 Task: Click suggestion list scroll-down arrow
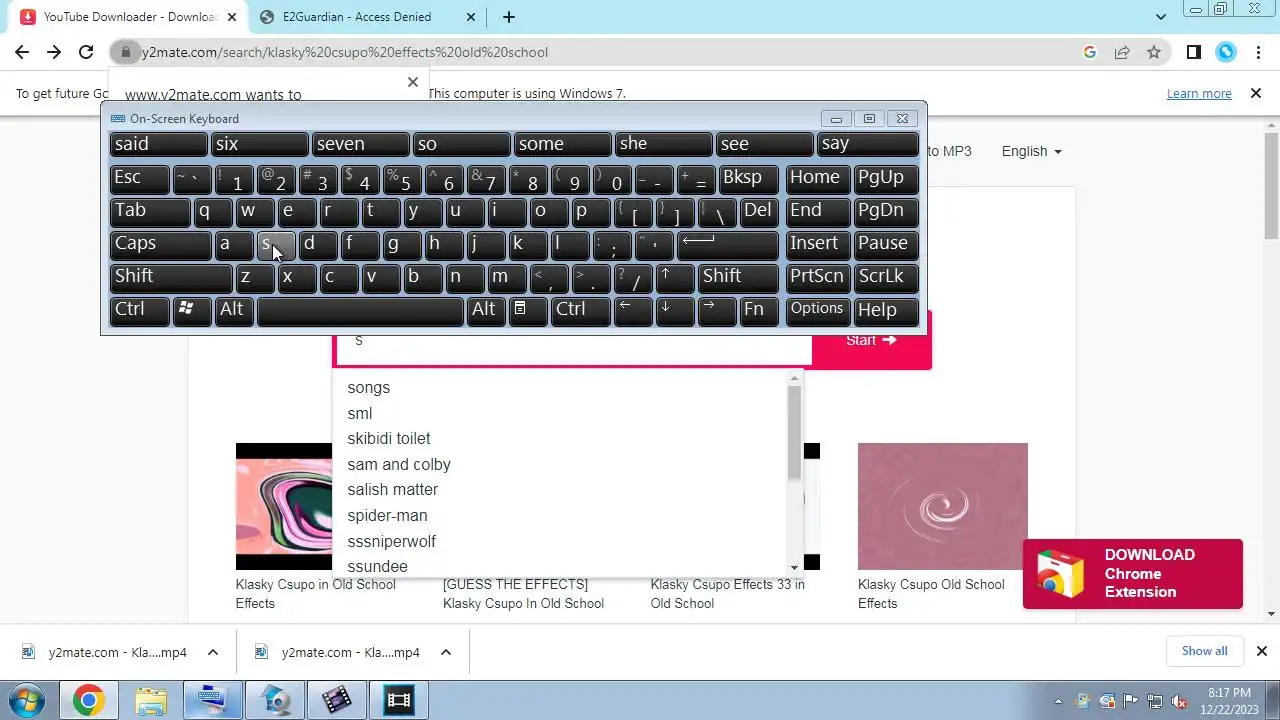[795, 567]
